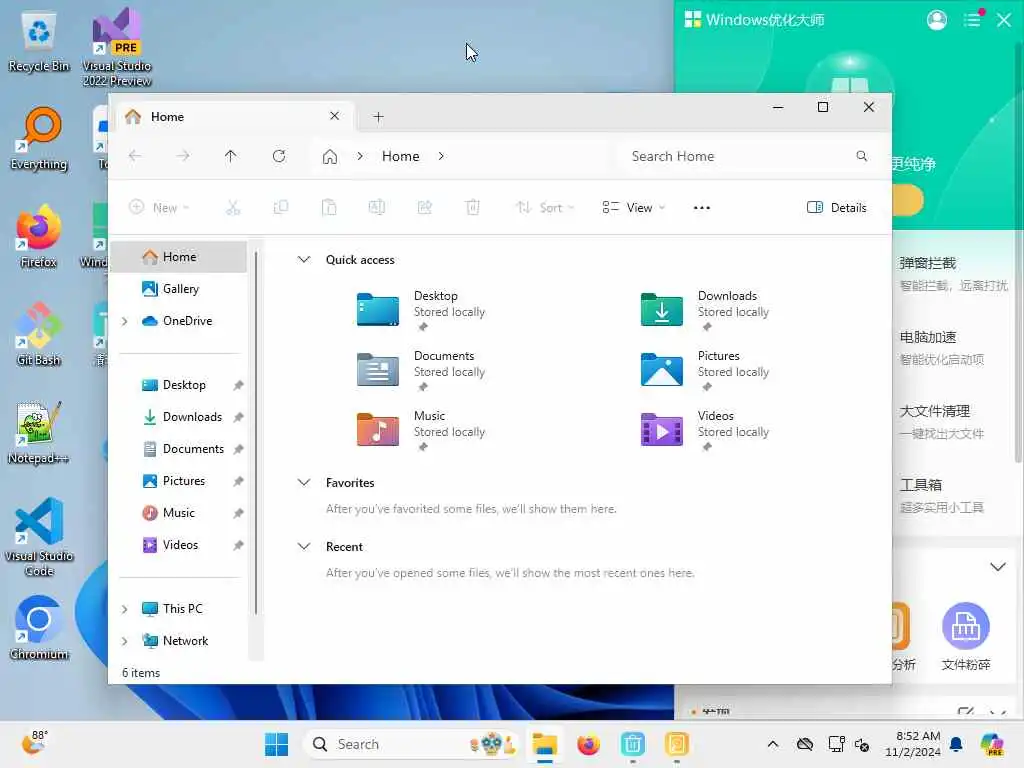Select the Visual Studio Code desktop shortcut
The height and width of the screenshot is (768, 1024).
pyautogui.click(x=39, y=537)
